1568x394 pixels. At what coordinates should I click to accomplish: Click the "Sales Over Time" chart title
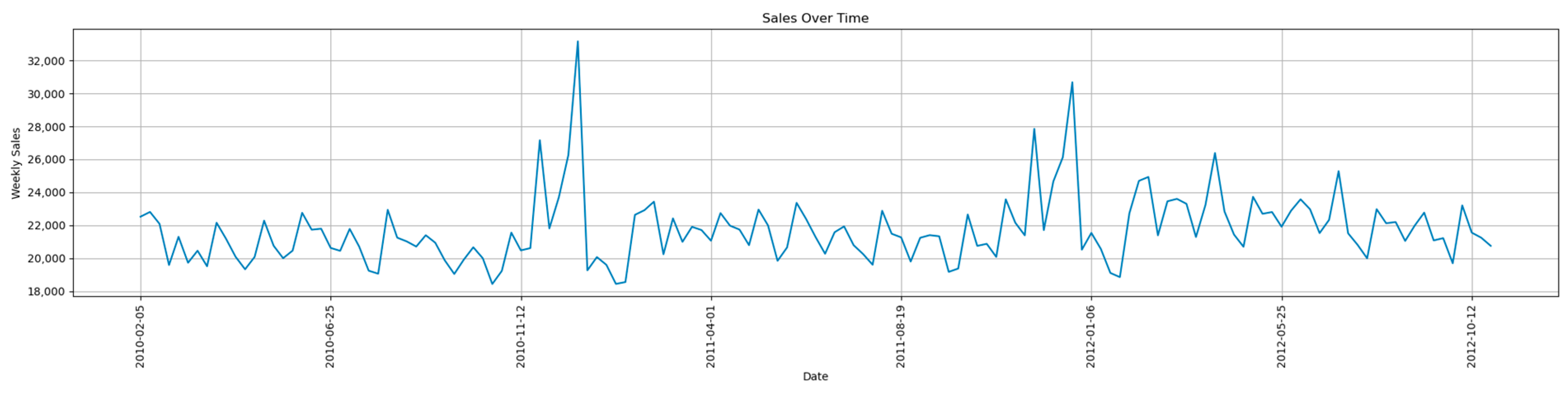pos(815,18)
